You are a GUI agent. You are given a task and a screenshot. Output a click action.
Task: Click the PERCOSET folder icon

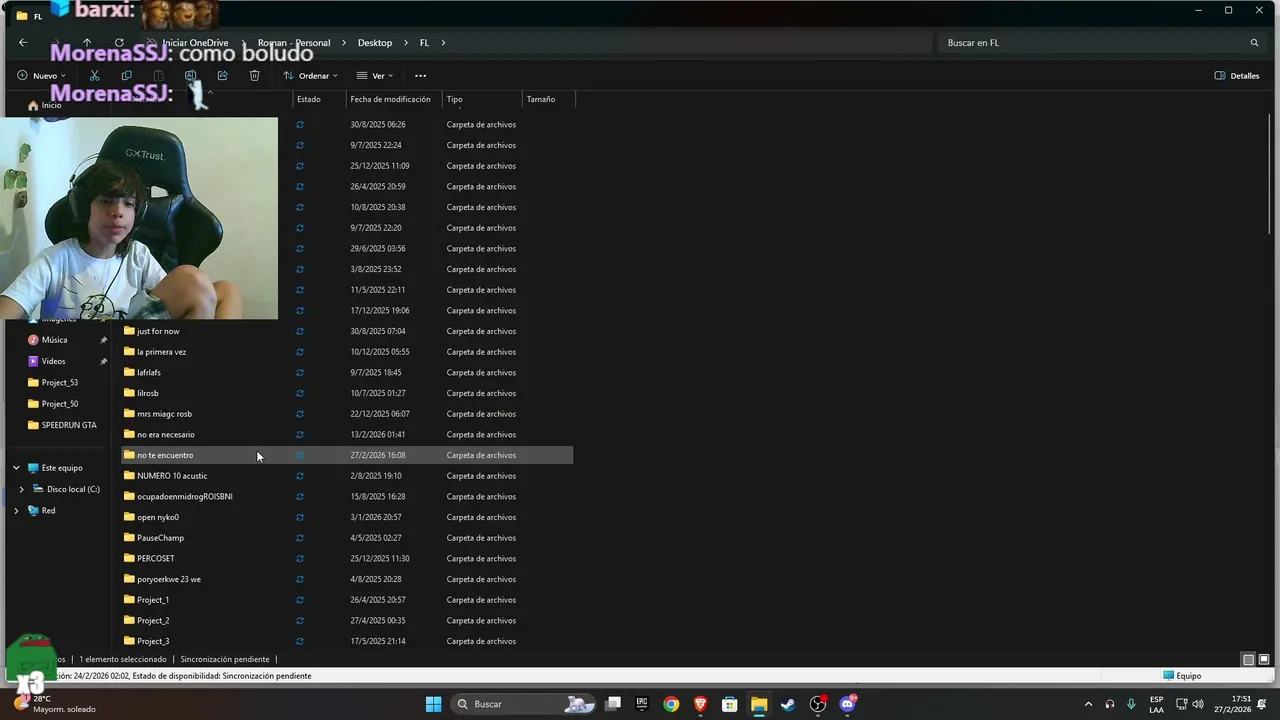tap(129, 558)
